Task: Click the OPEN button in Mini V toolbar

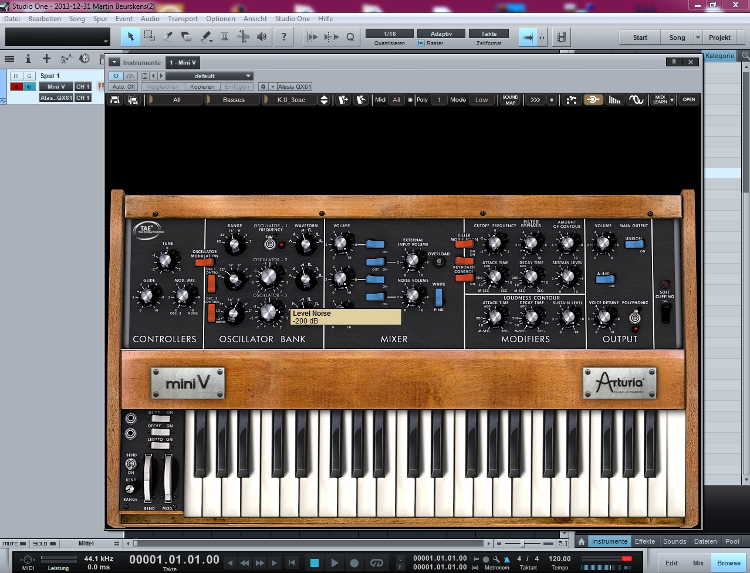Action: (x=689, y=99)
